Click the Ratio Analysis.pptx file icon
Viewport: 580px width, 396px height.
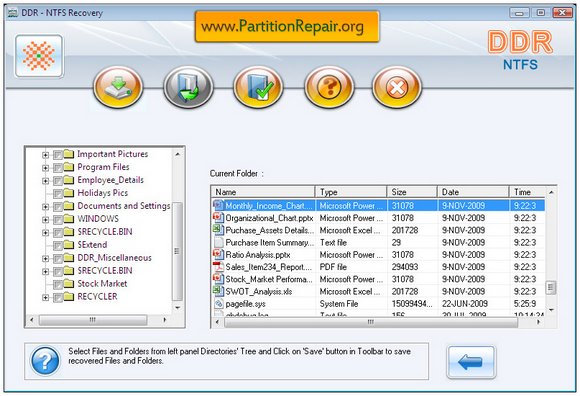tap(219, 254)
